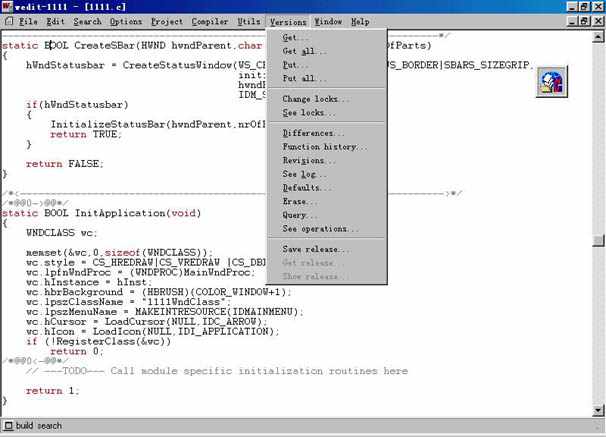
Task: Choose 'Function history...' menu entry
Action: coord(325,147)
